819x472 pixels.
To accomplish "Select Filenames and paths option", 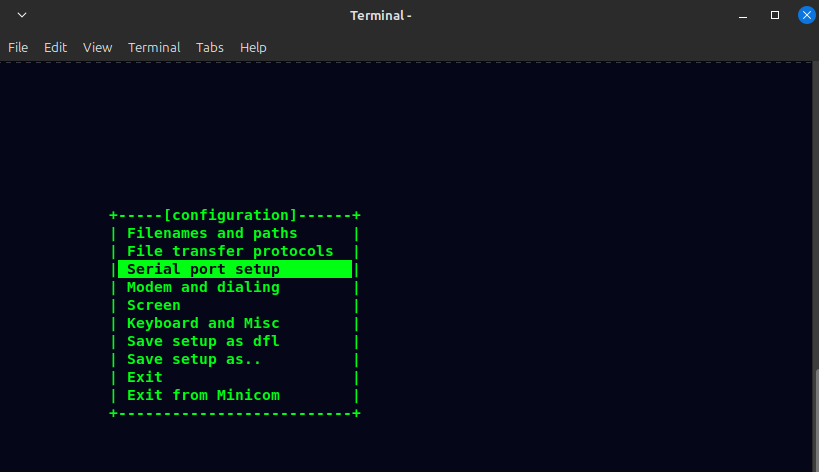I will pos(212,233).
